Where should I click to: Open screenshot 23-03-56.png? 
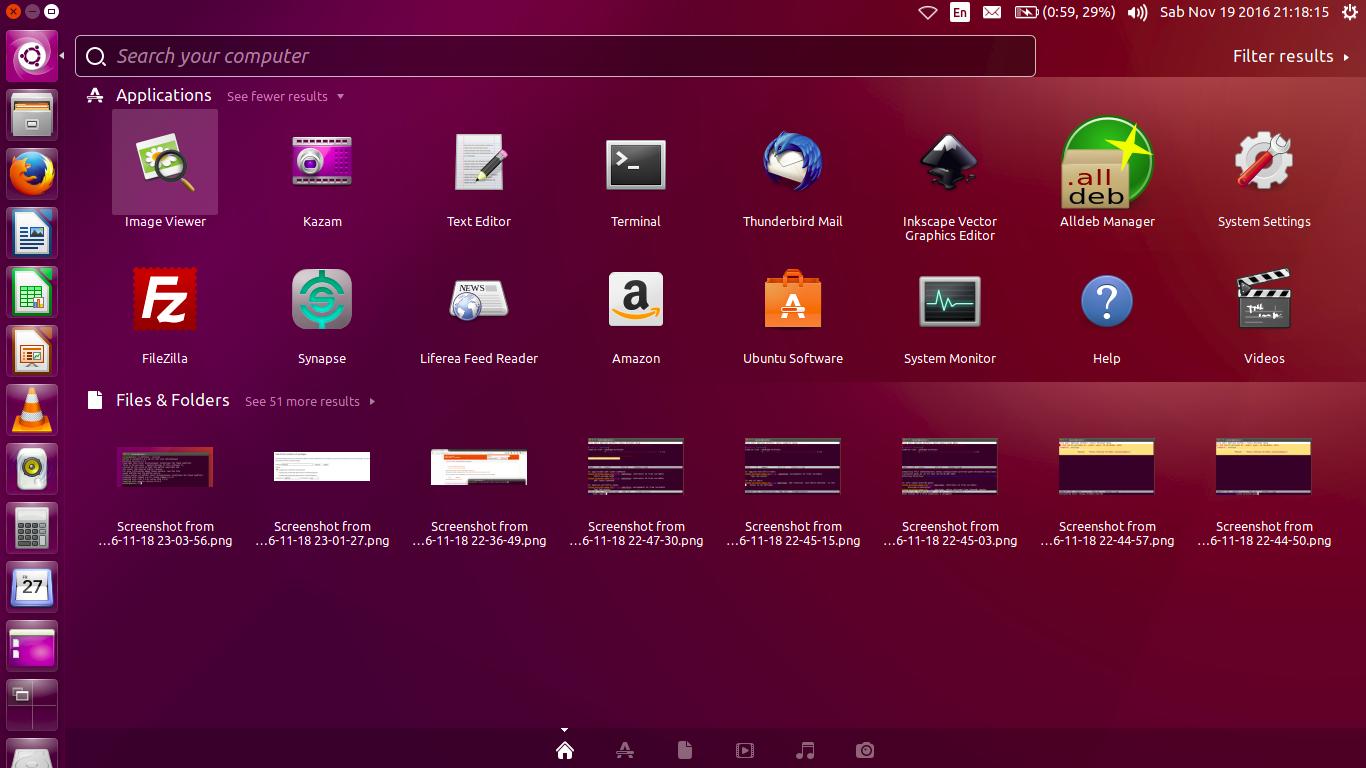[165, 466]
